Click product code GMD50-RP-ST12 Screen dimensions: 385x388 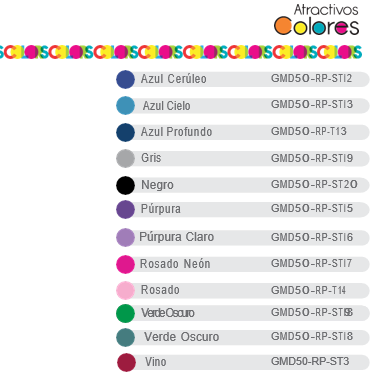[x=311, y=78]
